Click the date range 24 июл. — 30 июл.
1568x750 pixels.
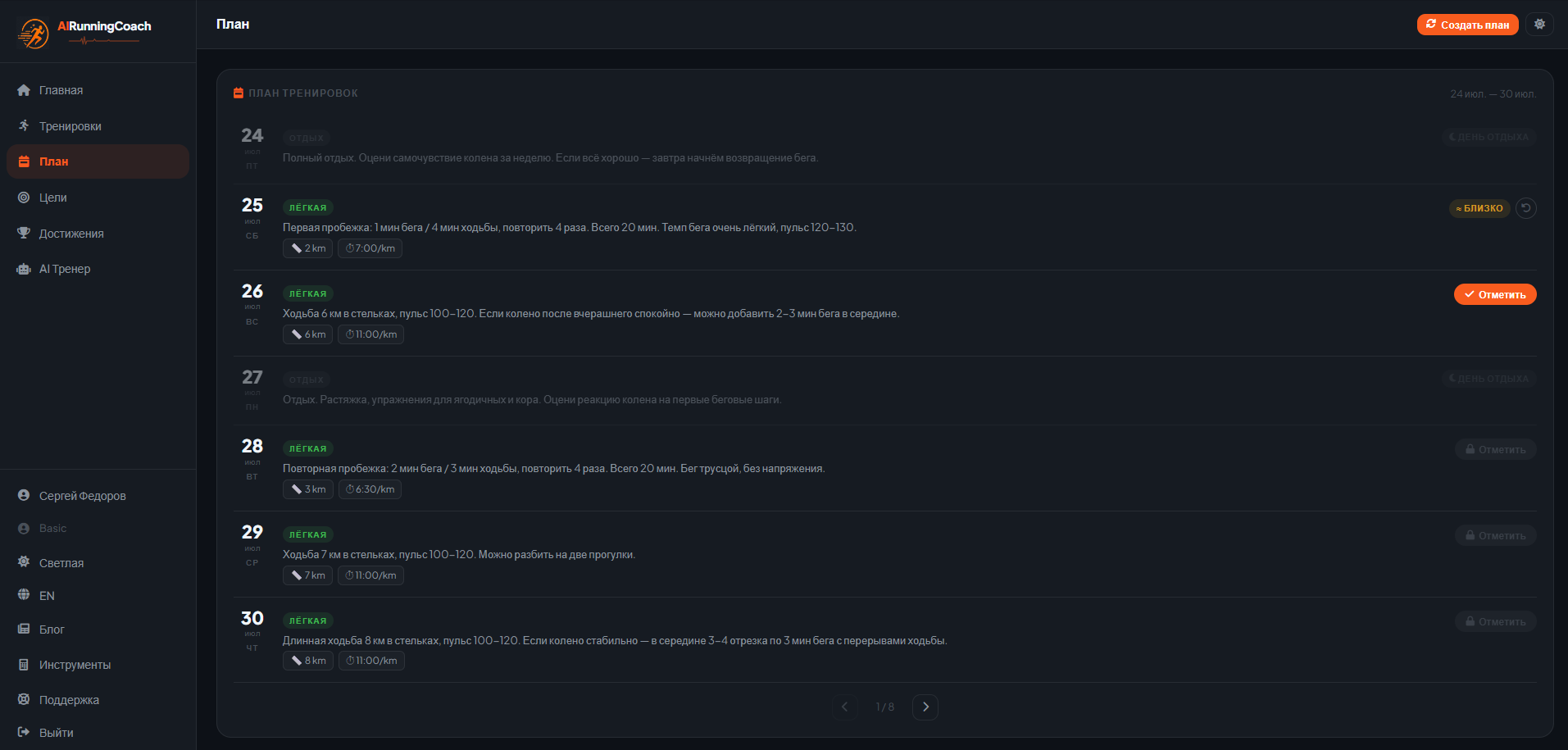point(1493,94)
